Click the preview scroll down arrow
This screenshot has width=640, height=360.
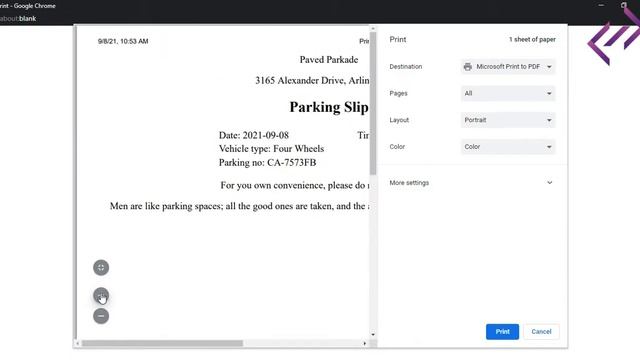pyautogui.click(x=373, y=335)
